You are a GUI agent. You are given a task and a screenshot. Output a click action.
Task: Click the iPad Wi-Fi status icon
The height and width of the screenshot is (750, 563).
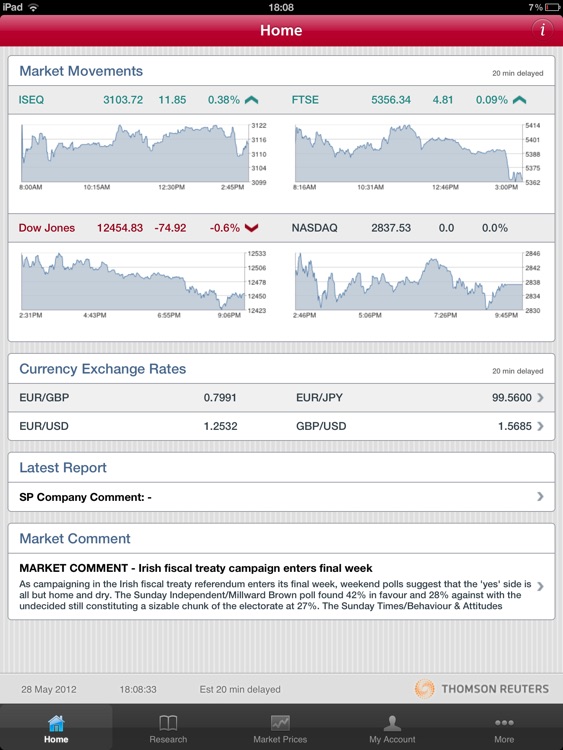(x=33, y=7)
